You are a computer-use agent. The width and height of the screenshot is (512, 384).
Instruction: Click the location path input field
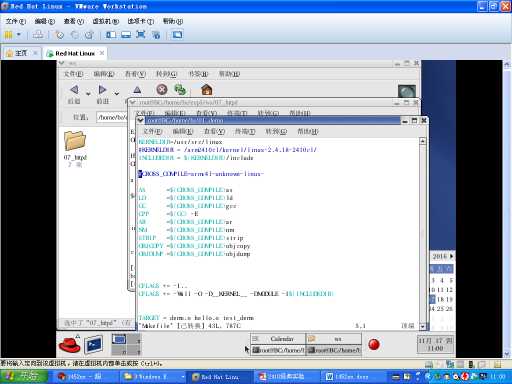tap(112, 117)
